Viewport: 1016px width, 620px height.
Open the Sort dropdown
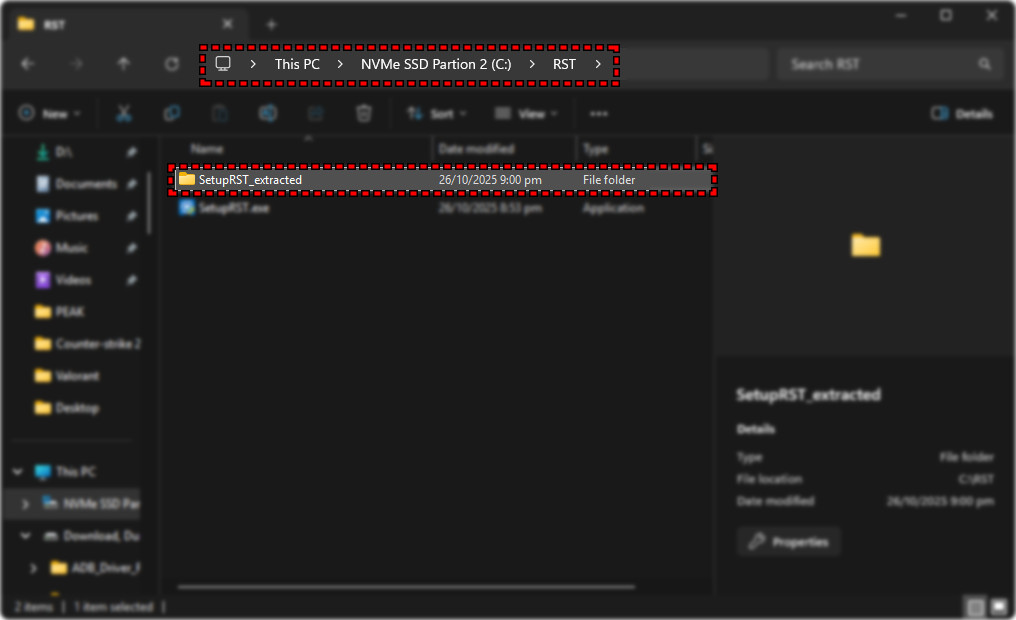[435, 113]
